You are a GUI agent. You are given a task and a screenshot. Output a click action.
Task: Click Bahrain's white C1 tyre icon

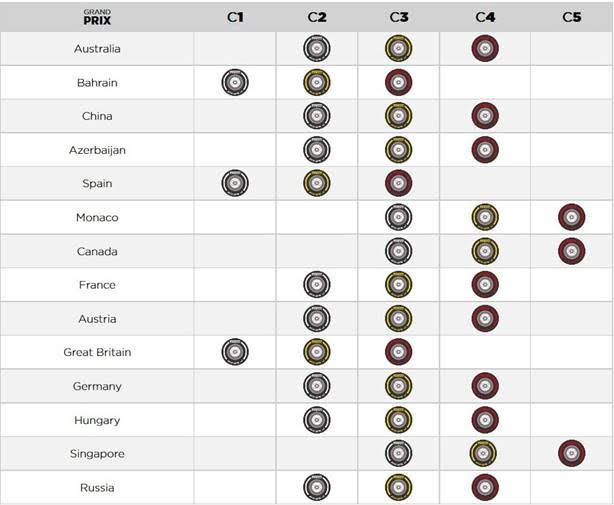[235, 83]
